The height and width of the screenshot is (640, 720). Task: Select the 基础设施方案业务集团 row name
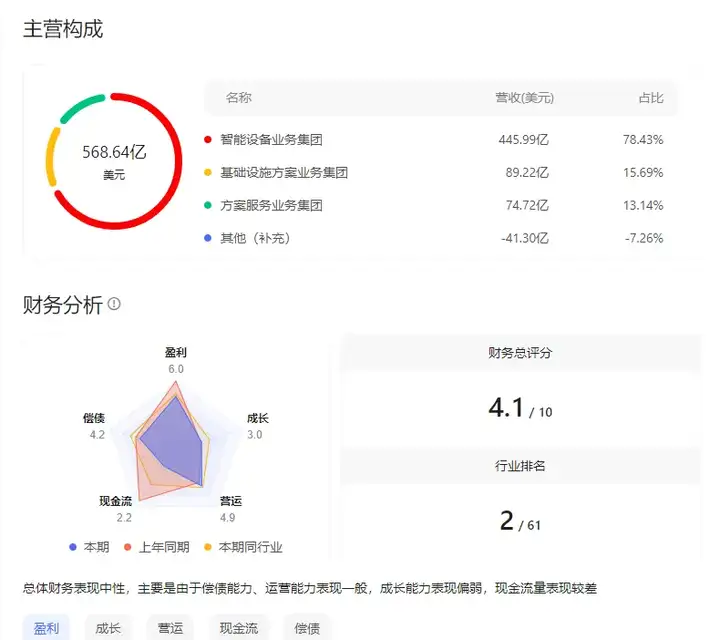pyautogui.click(x=284, y=173)
